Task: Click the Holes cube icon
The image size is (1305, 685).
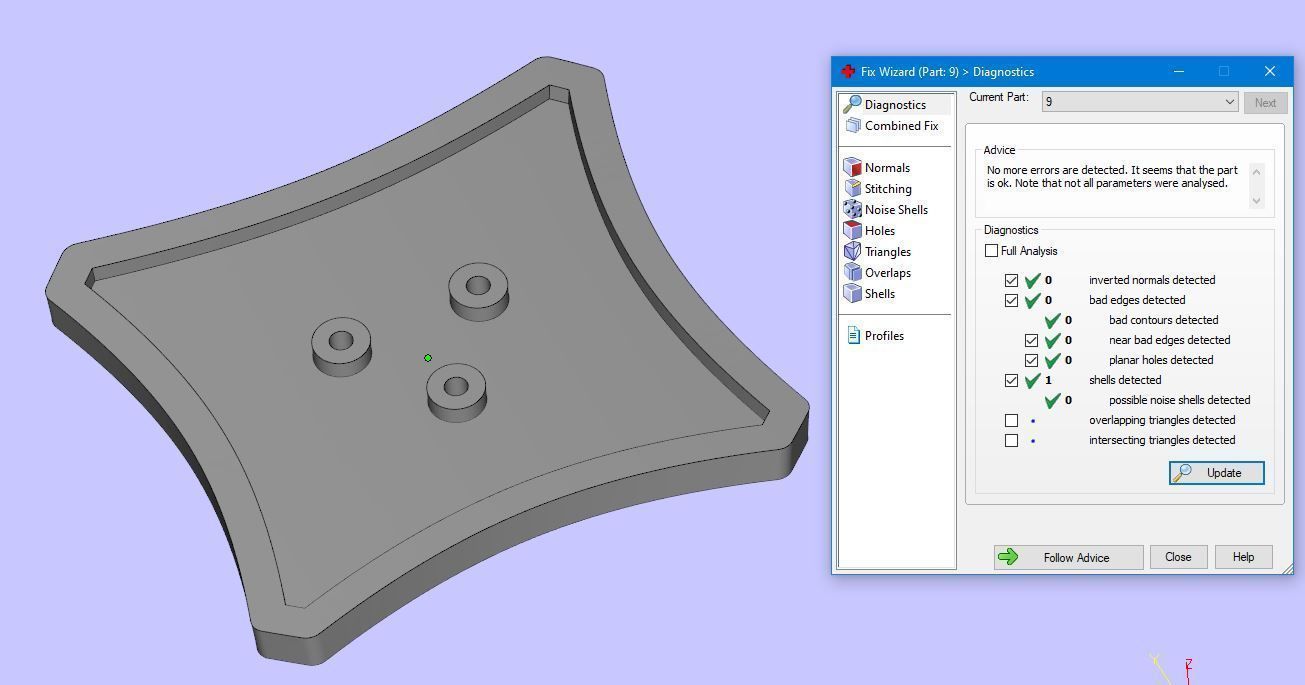Action: click(852, 231)
